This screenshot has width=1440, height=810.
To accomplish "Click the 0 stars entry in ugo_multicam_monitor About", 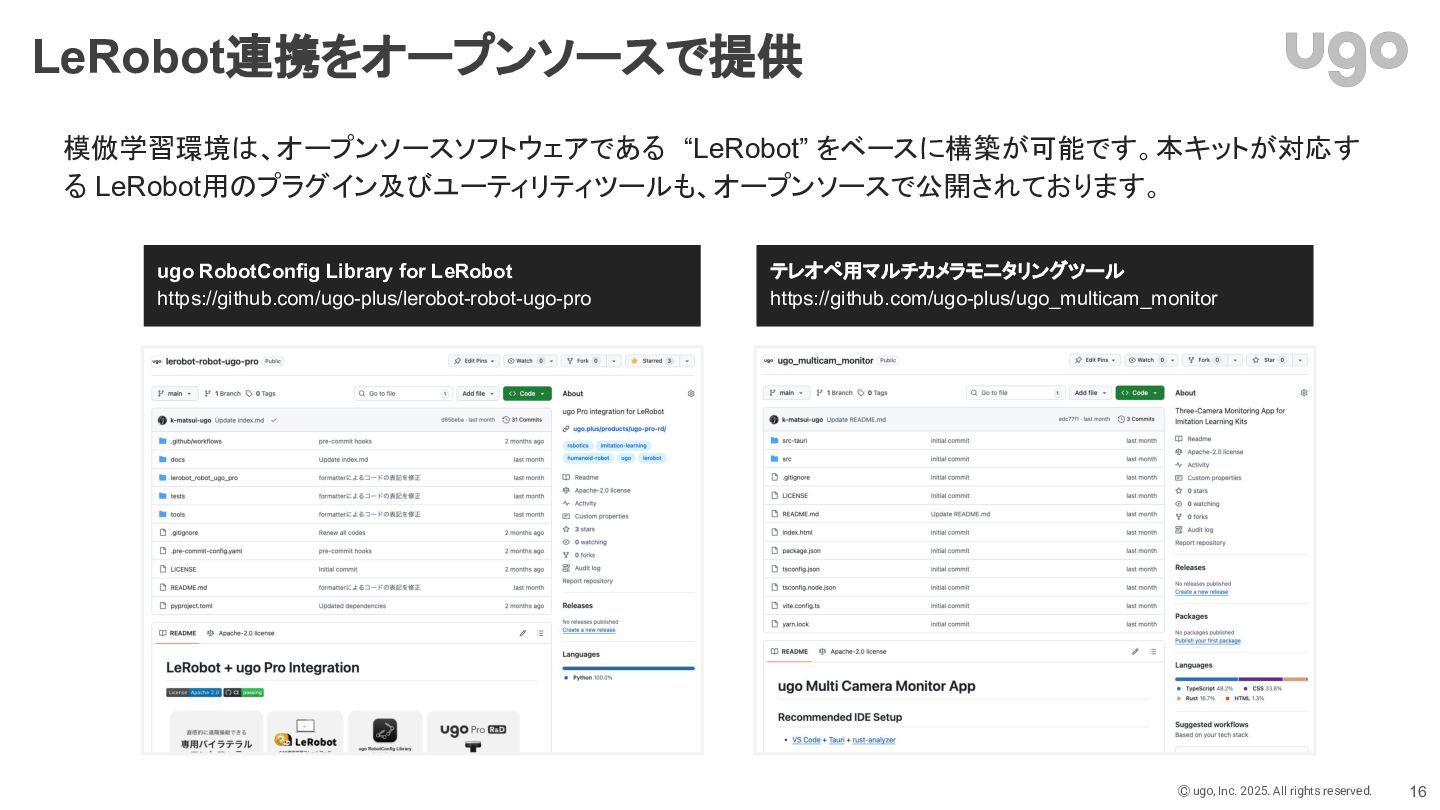I will 1191,491.
